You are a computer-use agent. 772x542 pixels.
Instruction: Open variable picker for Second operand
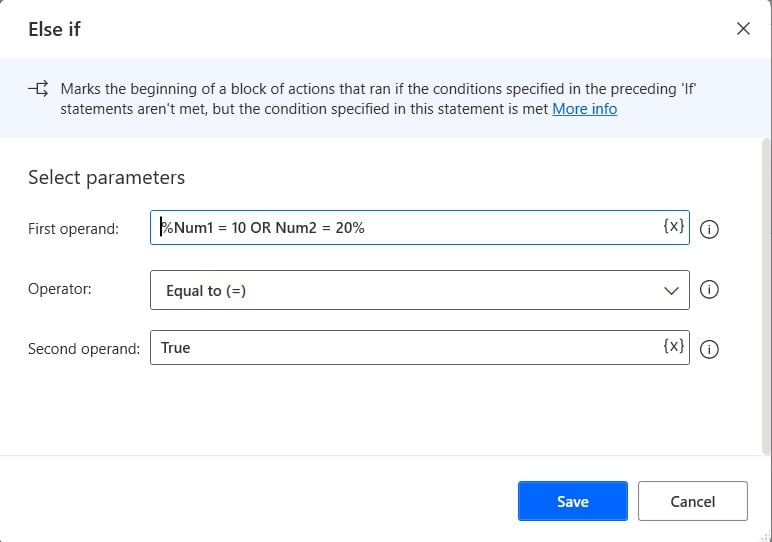click(674, 346)
